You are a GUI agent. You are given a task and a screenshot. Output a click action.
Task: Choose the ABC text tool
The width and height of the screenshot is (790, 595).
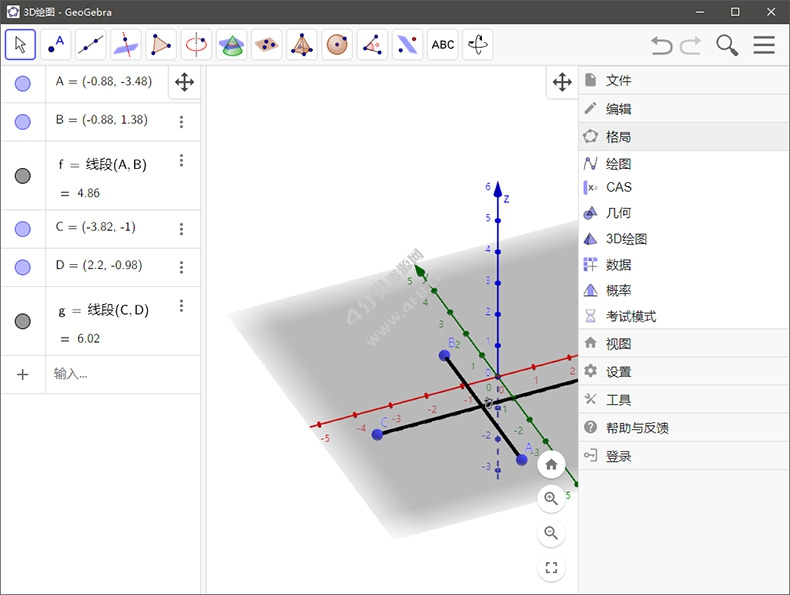coord(442,44)
